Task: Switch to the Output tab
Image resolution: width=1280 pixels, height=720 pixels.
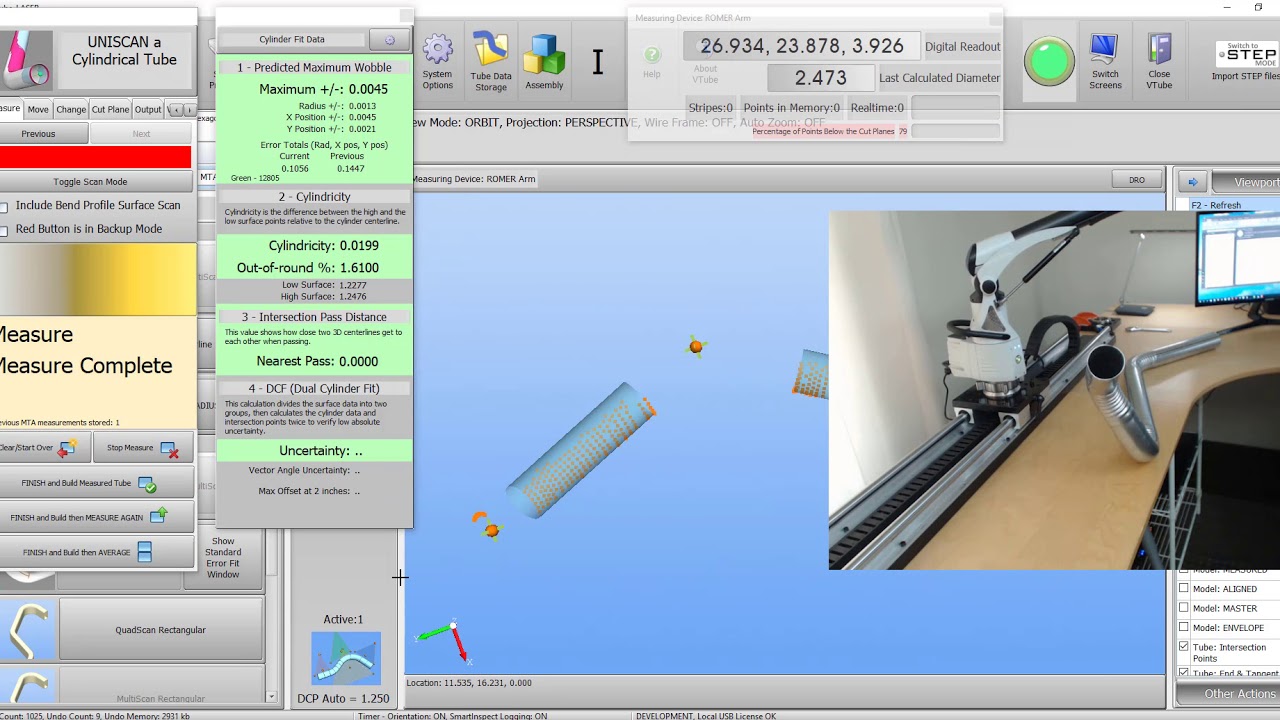Action: click(148, 109)
